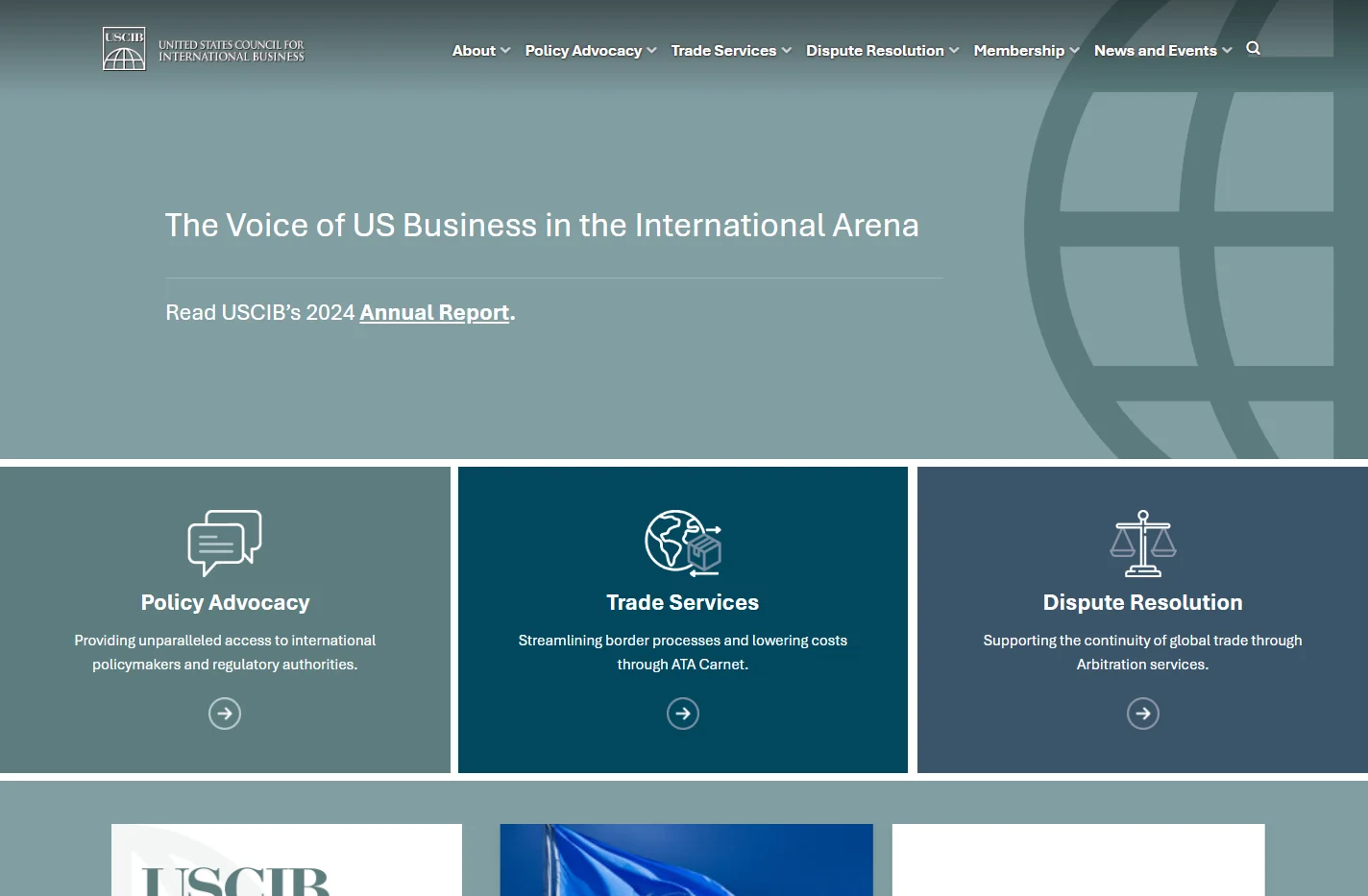This screenshot has height=896, width=1368.
Task: Open the USCIB logo thumbnail card at the bottom
Action: [x=286, y=860]
